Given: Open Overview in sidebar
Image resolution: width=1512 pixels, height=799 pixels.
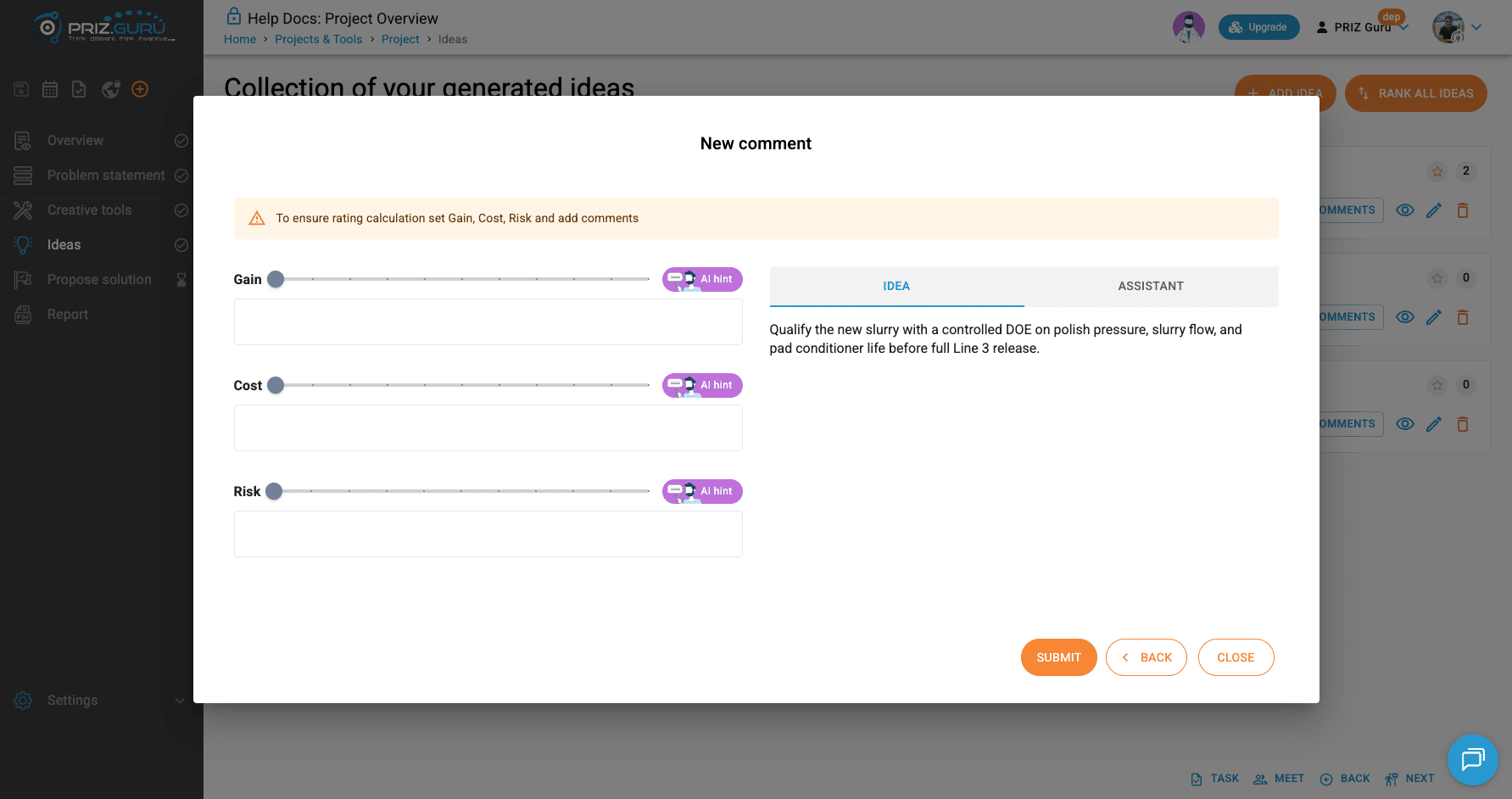Looking at the screenshot, I should [x=75, y=141].
